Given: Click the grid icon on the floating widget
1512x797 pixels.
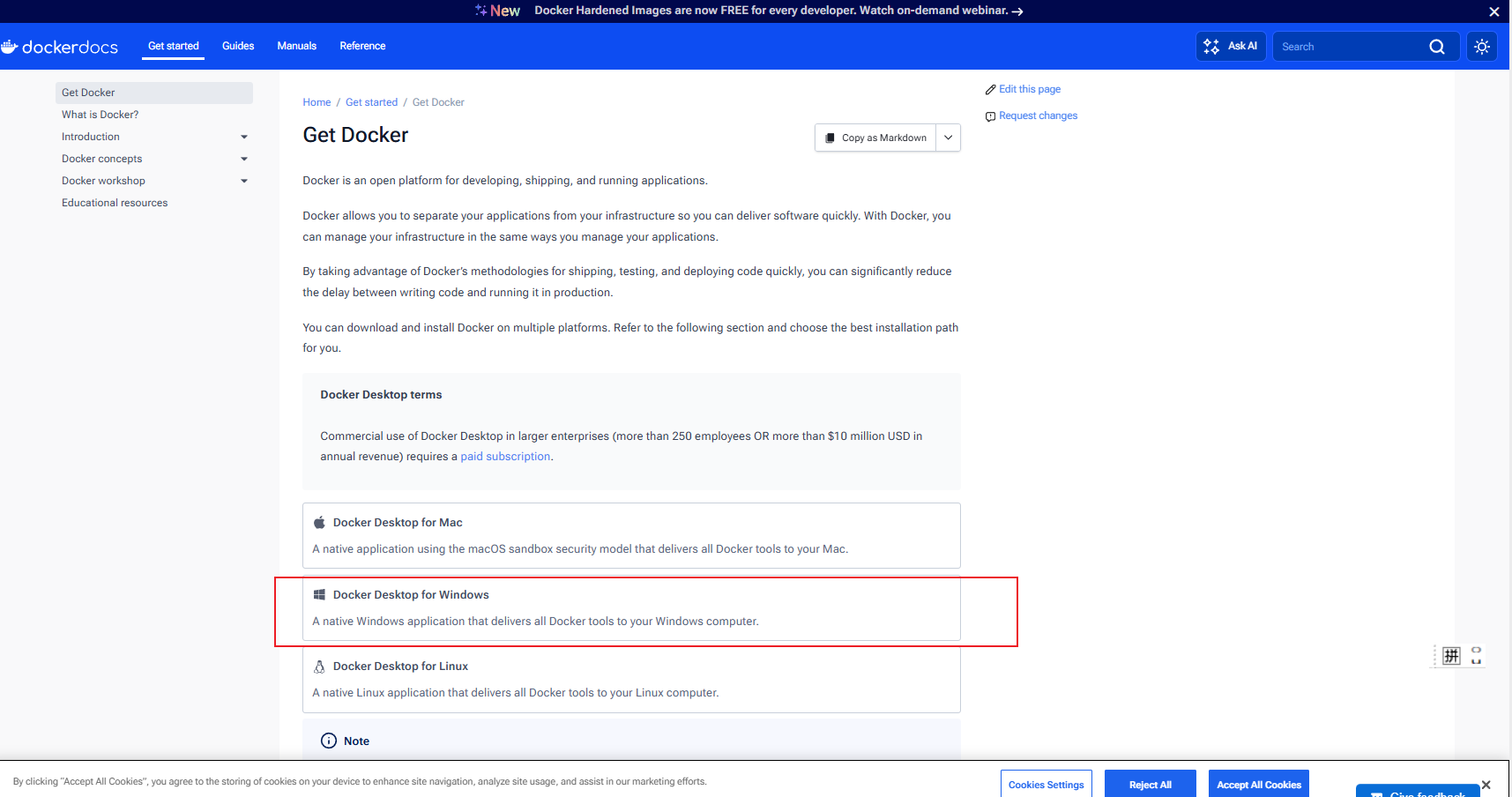Looking at the screenshot, I should pos(1452,656).
